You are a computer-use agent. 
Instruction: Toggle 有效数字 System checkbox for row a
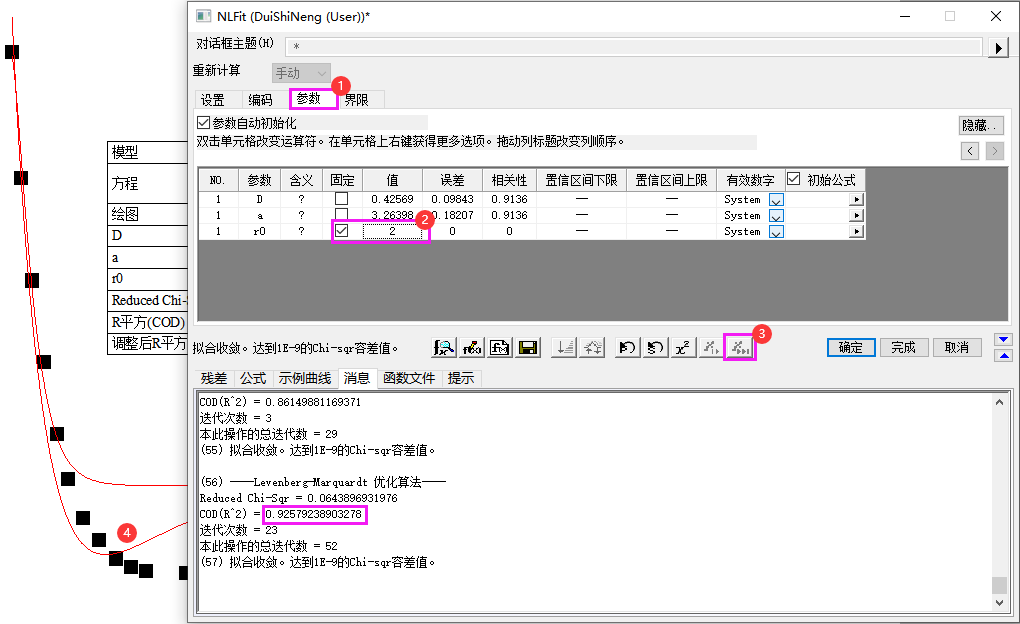(x=776, y=216)
